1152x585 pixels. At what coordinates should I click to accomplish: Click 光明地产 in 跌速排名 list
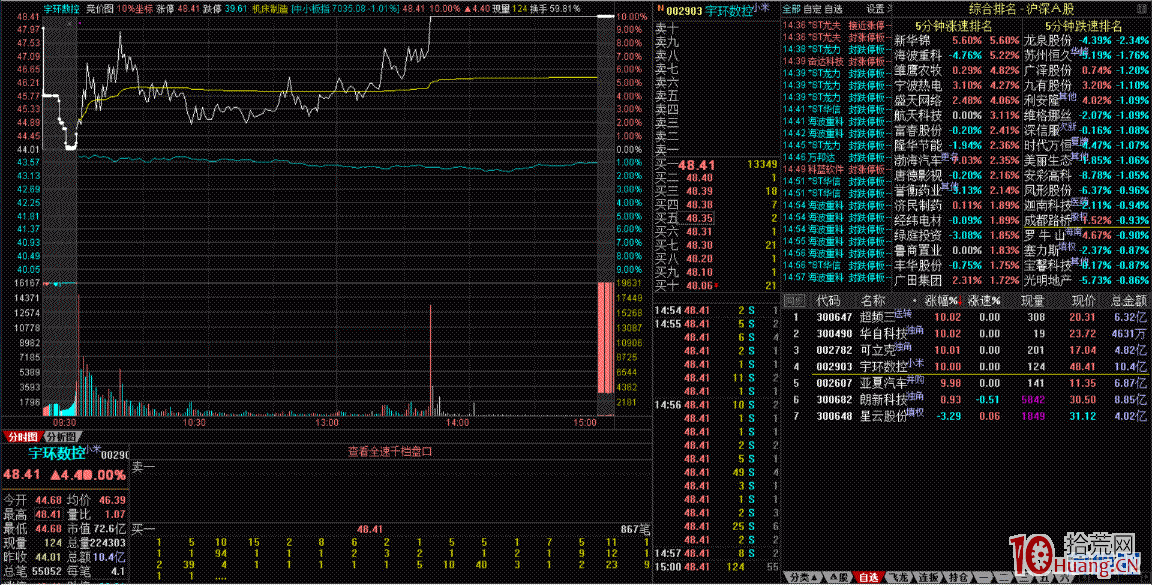coord(1047,280)
